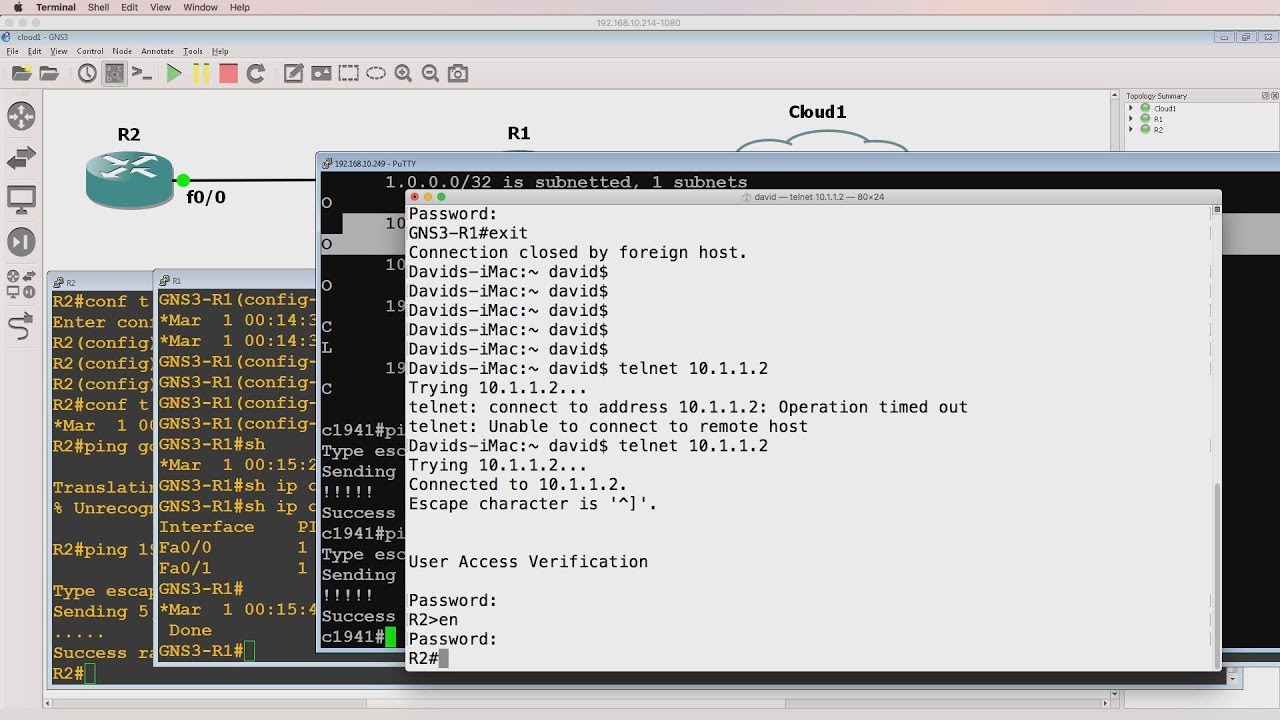This screenshot has height=720, width=1280.
Task: Open the GNS3 Annotate menu
Action: tap(158, 51)
